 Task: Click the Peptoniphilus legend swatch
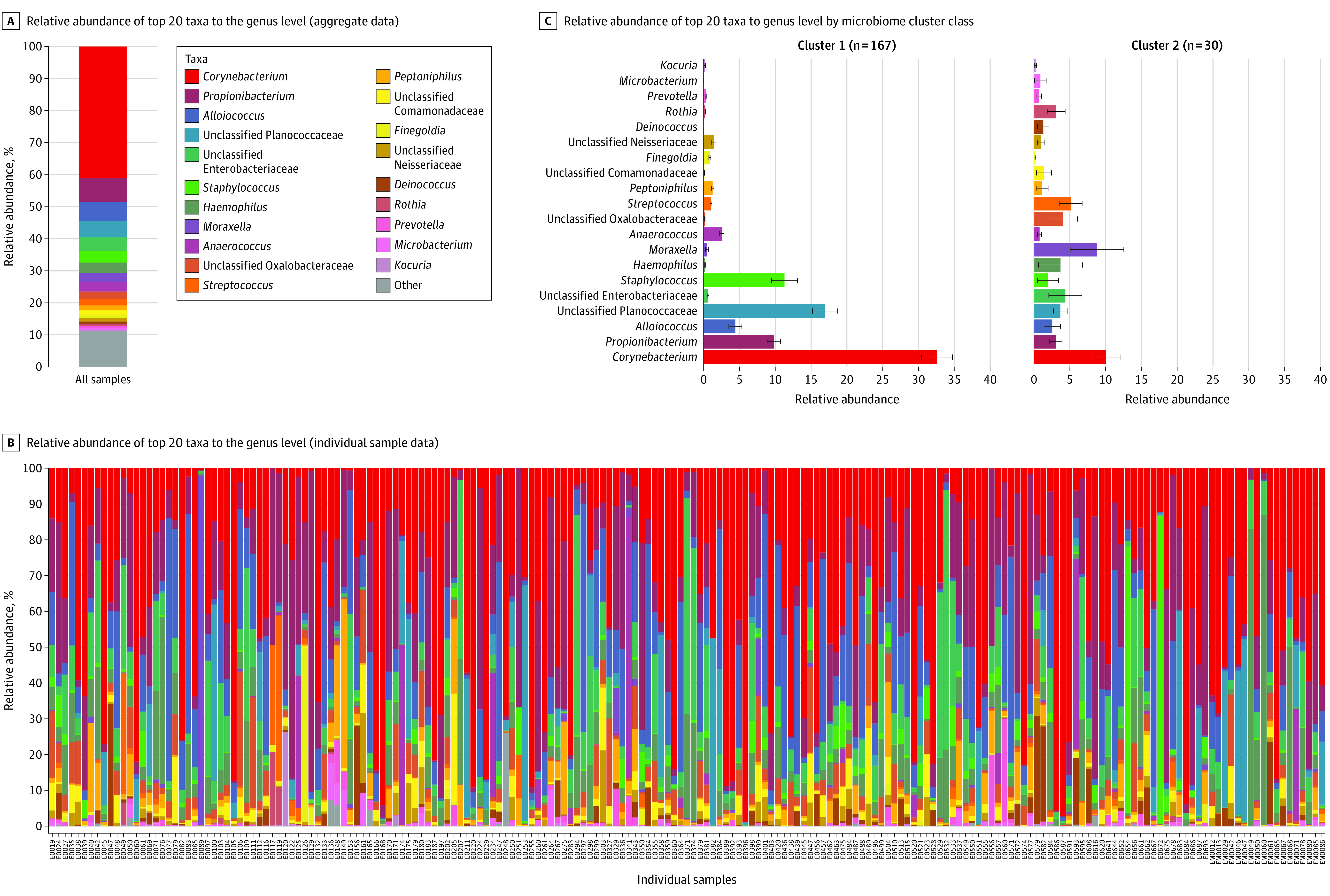pyautogui.click(x=383, y=77)
